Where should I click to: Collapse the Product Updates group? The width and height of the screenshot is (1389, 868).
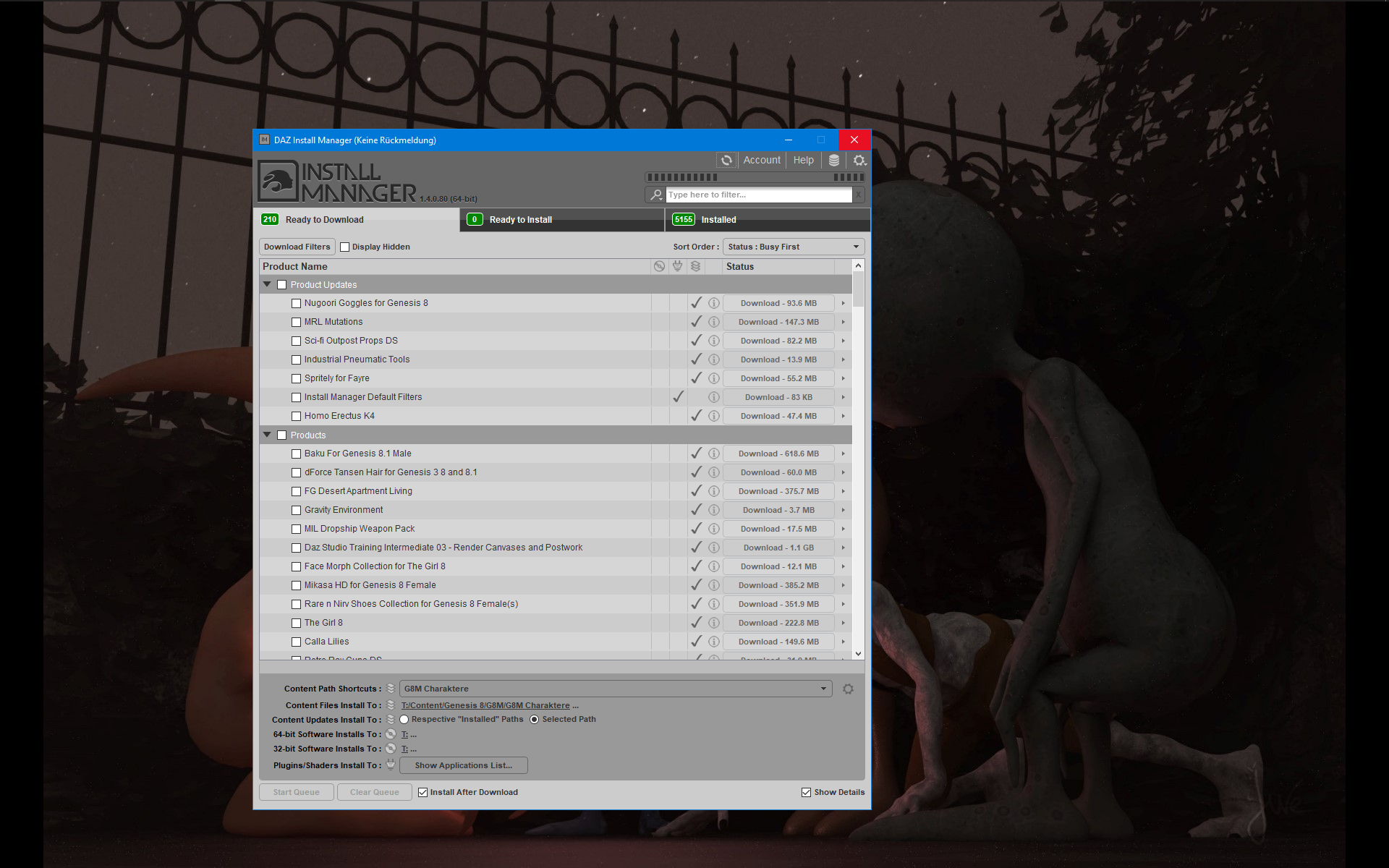pyautogui.click(x=267, y=285)
